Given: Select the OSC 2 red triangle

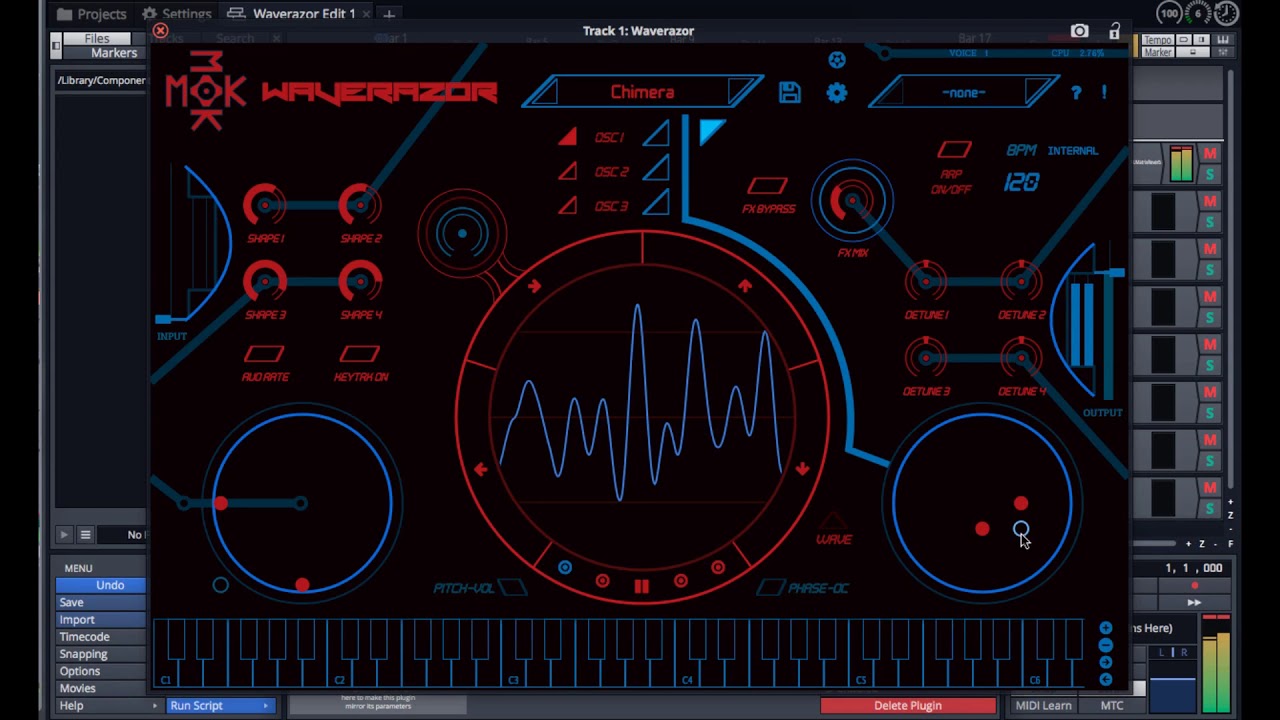Looking at the screenshot, I should [x=568, y=171].
